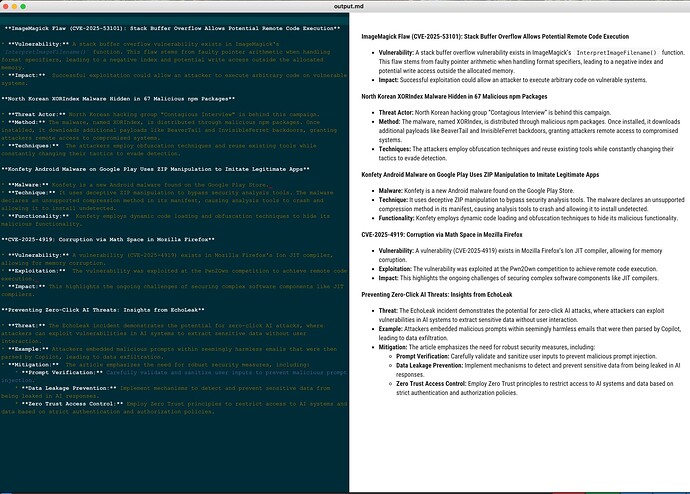The height and width of the screenshot is (494, 690).
Task: Click the CVE-2025-4919 heading in preview pane
Action: (442, 235)
